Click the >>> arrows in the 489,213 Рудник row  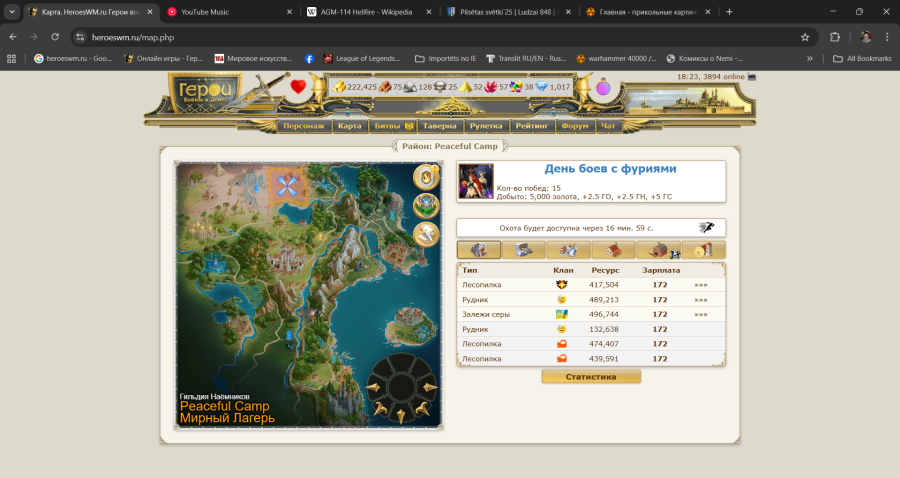700,300
